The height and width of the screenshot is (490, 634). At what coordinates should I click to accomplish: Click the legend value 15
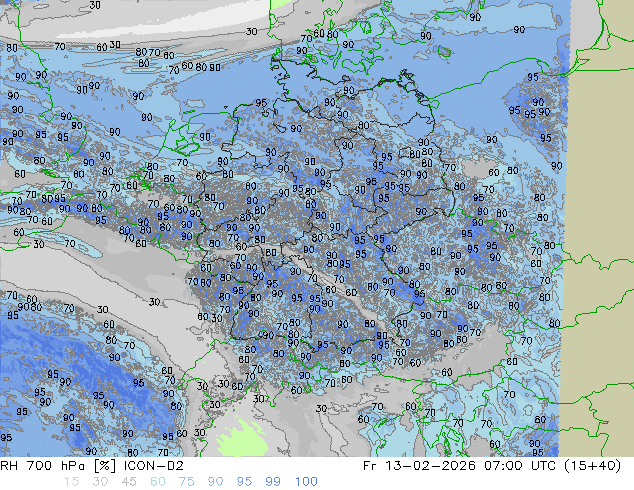click(x=68, y=482)
